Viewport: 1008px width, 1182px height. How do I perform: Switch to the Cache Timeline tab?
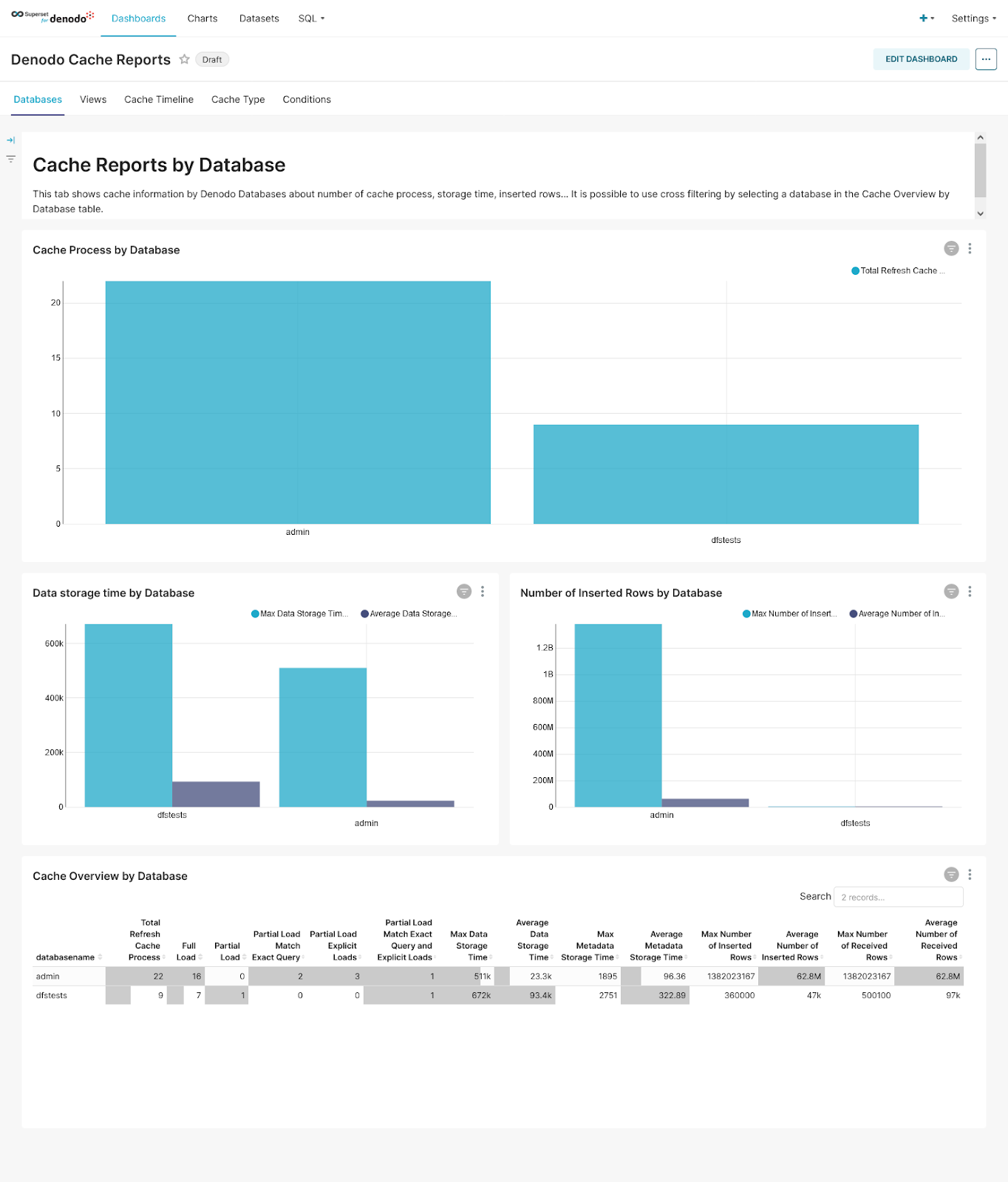click(159, 100)
